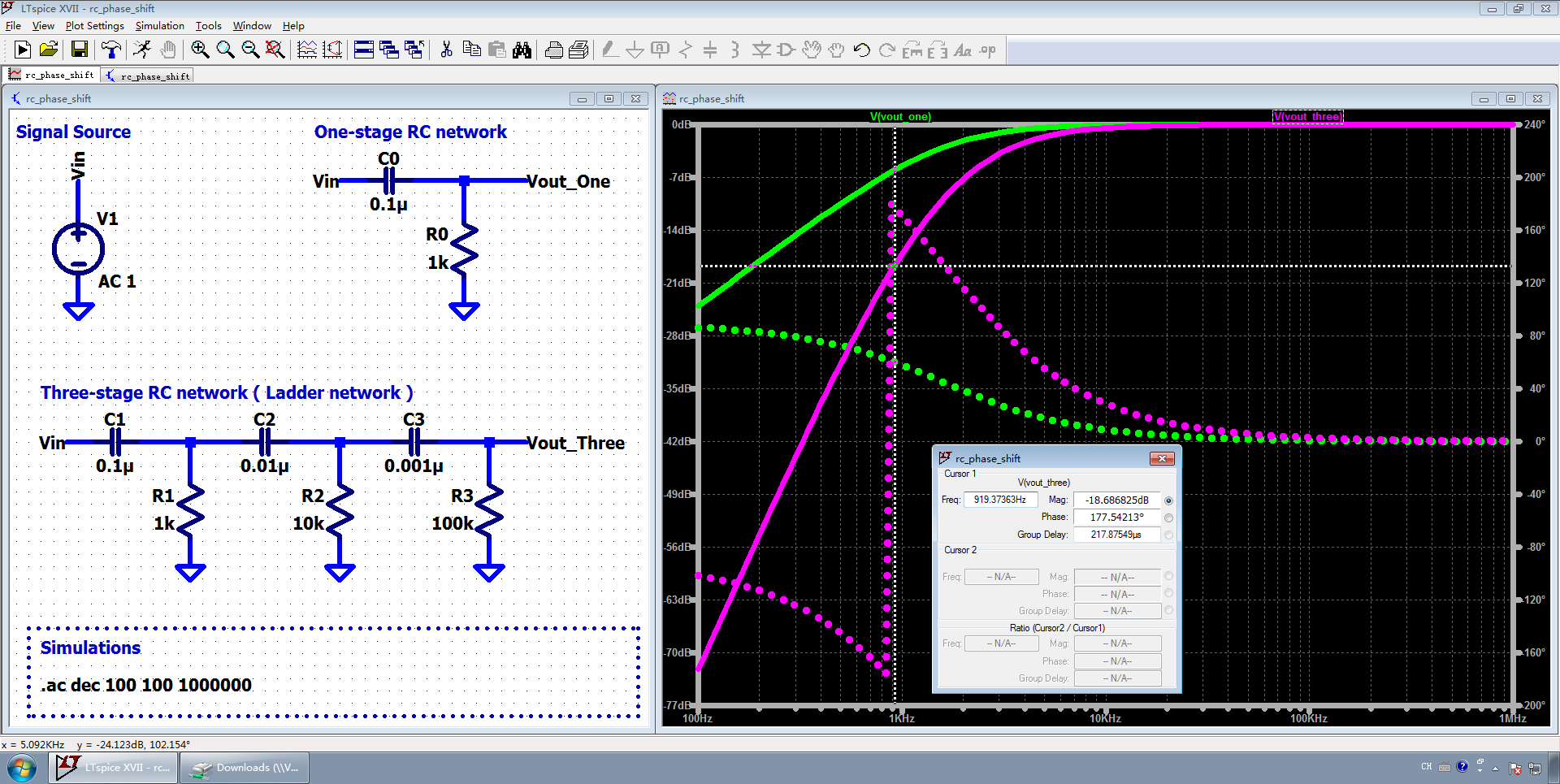This screenshot has height=784, width=1560.
Task: Click the Print icon in toolbar
Action: [553, 50]
